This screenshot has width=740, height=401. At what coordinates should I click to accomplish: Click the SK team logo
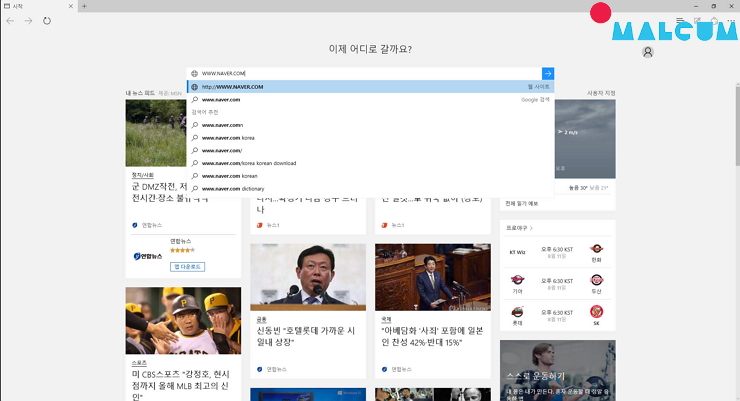[x=596, y=312]
